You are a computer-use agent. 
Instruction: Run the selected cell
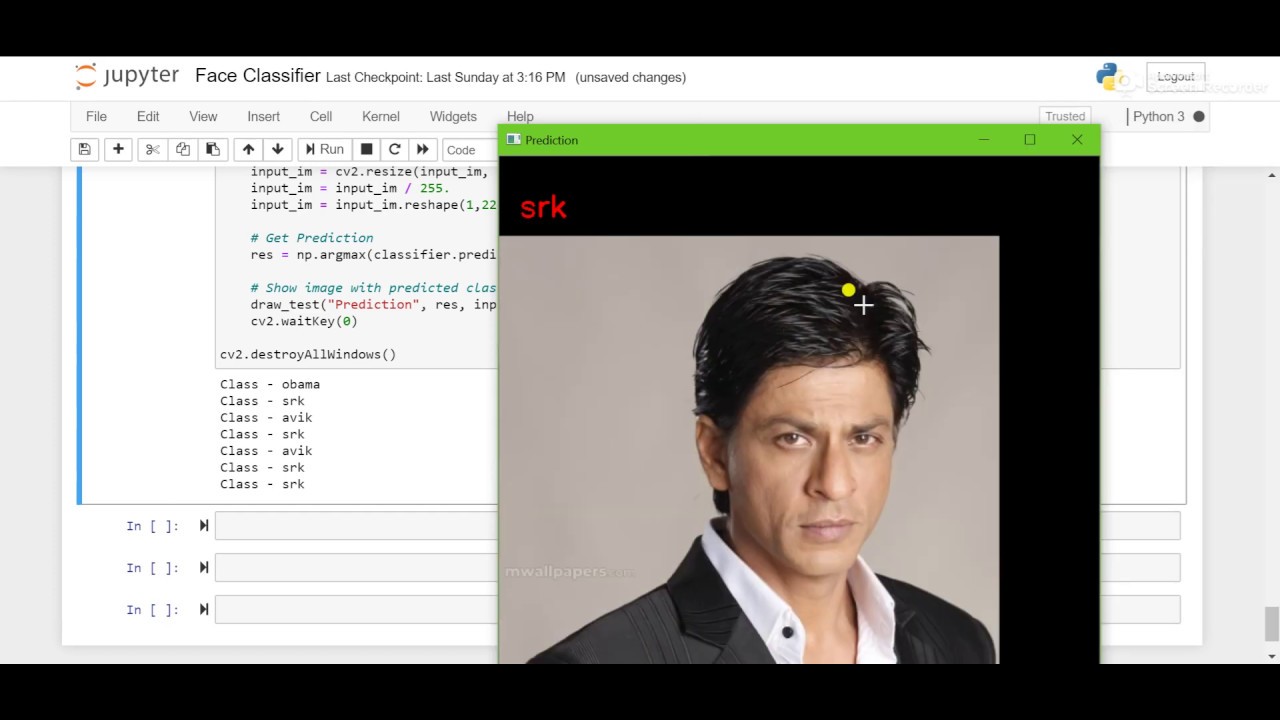coord(324,149)
